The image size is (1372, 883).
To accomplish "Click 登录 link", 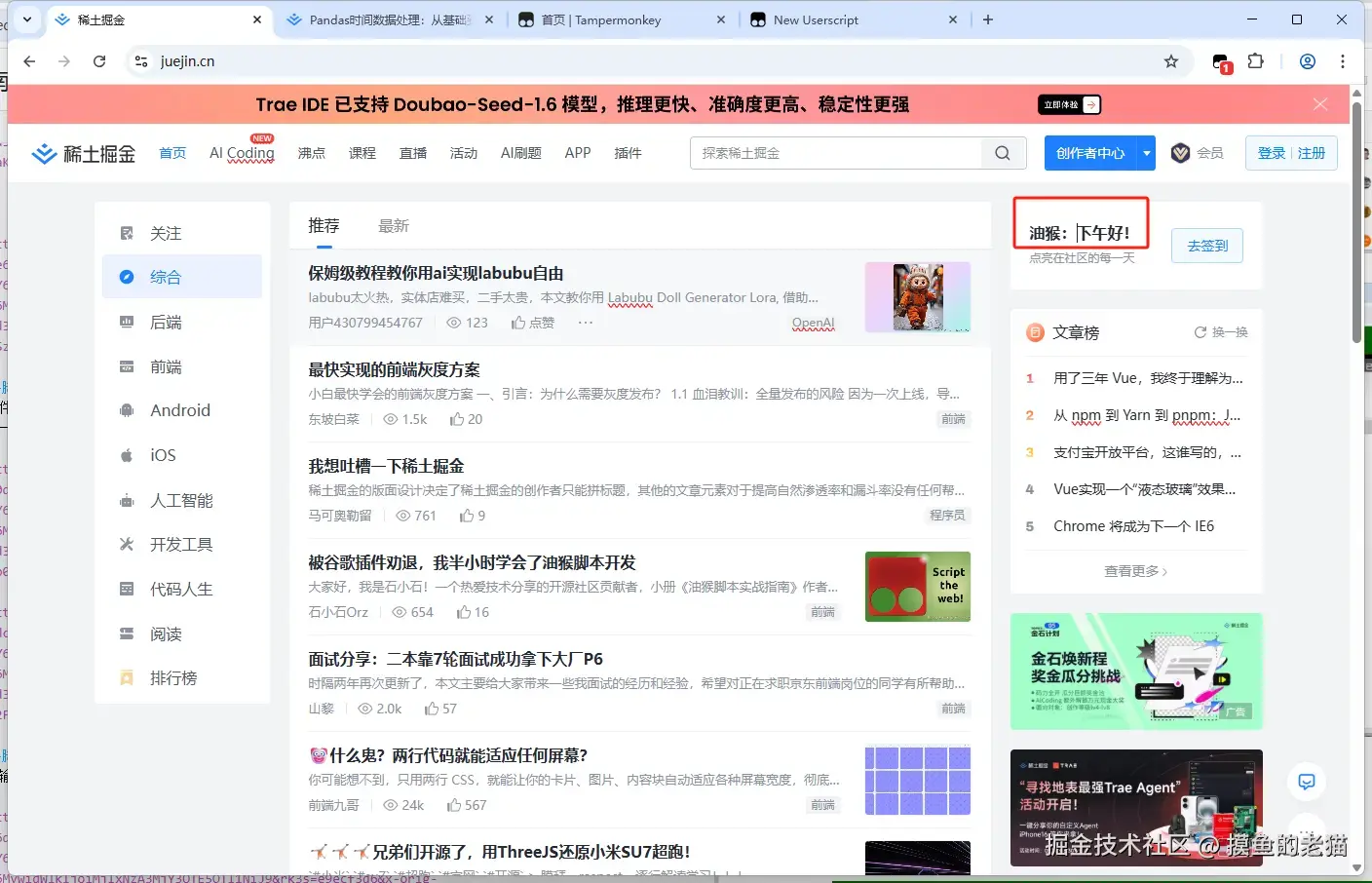I will click(1272, 153).
